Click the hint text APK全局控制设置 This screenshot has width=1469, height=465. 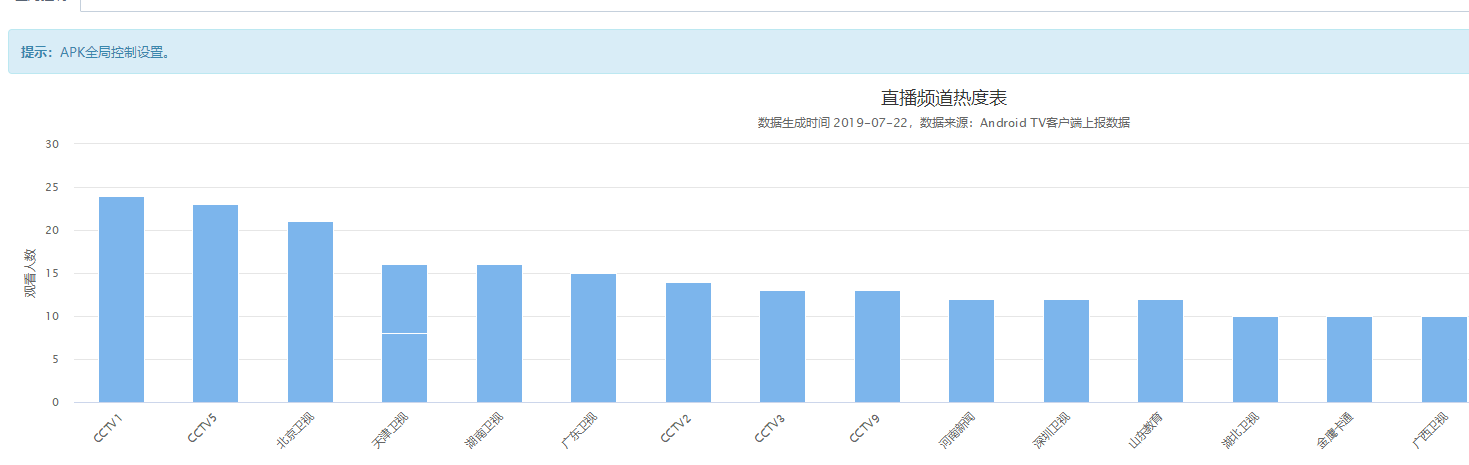(x=114, y=52)
